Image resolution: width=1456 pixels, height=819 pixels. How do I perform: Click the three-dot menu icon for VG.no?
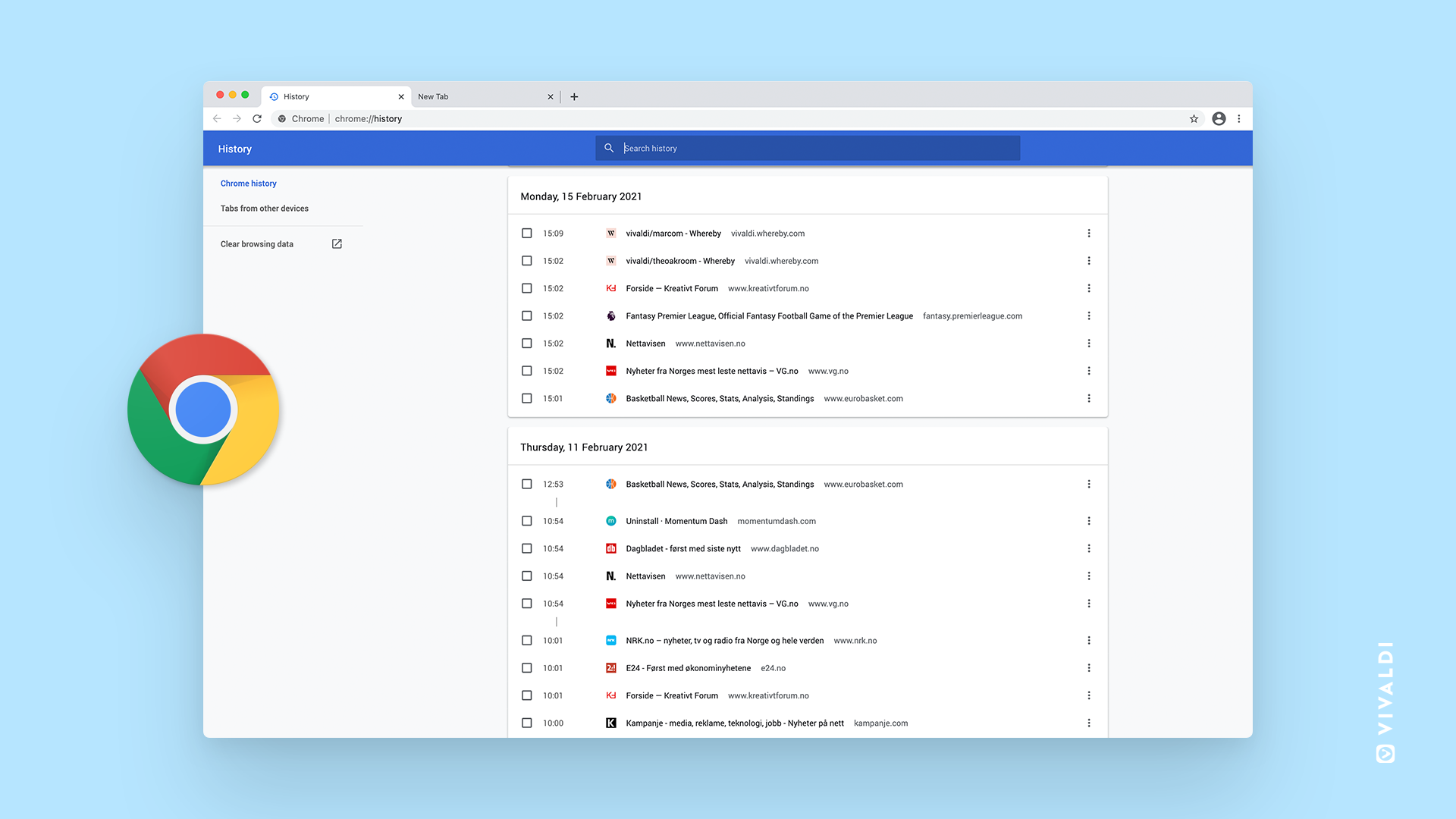1089,370
